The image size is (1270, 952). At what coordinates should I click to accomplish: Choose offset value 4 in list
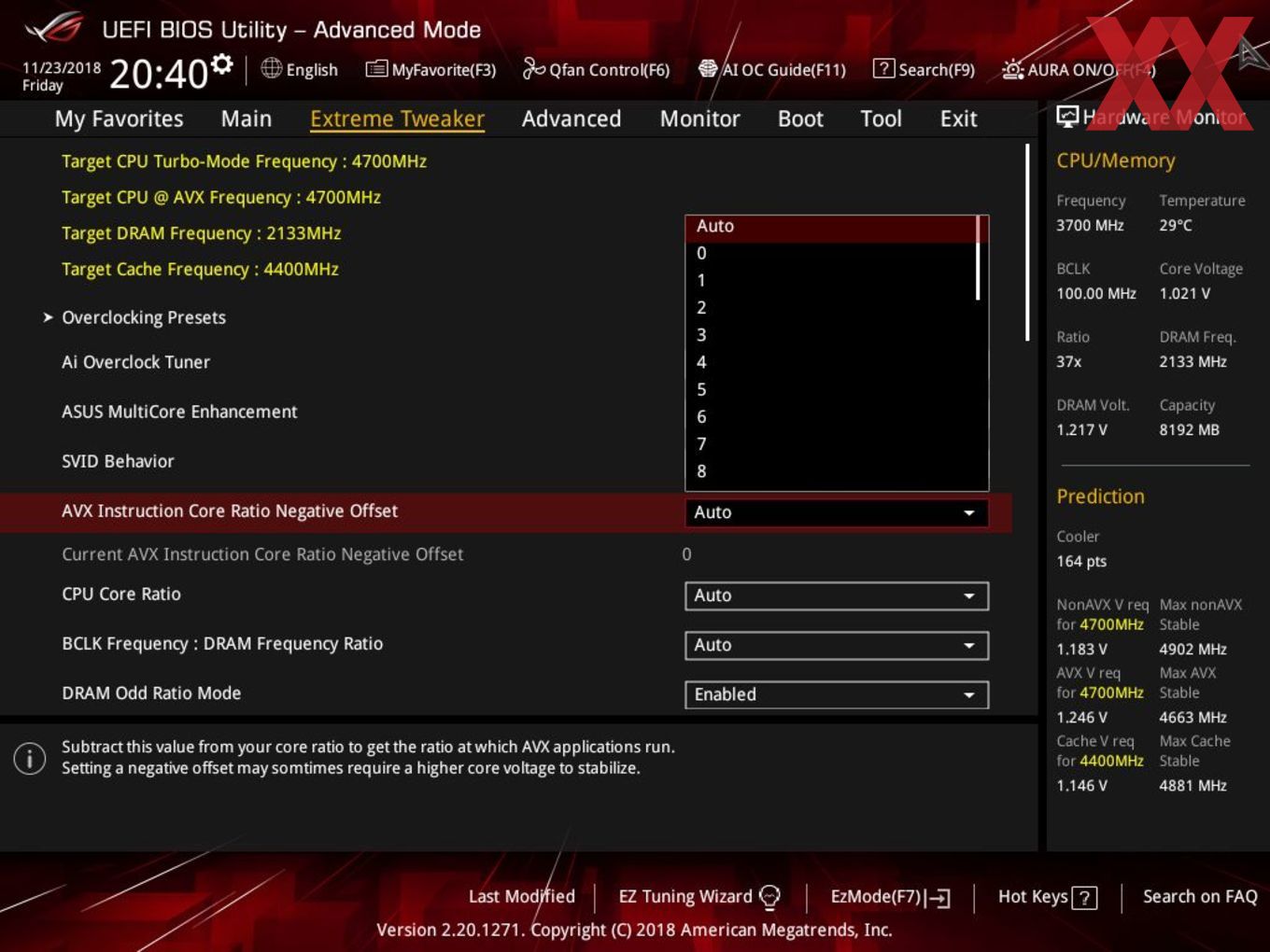[x=831, y=362]
